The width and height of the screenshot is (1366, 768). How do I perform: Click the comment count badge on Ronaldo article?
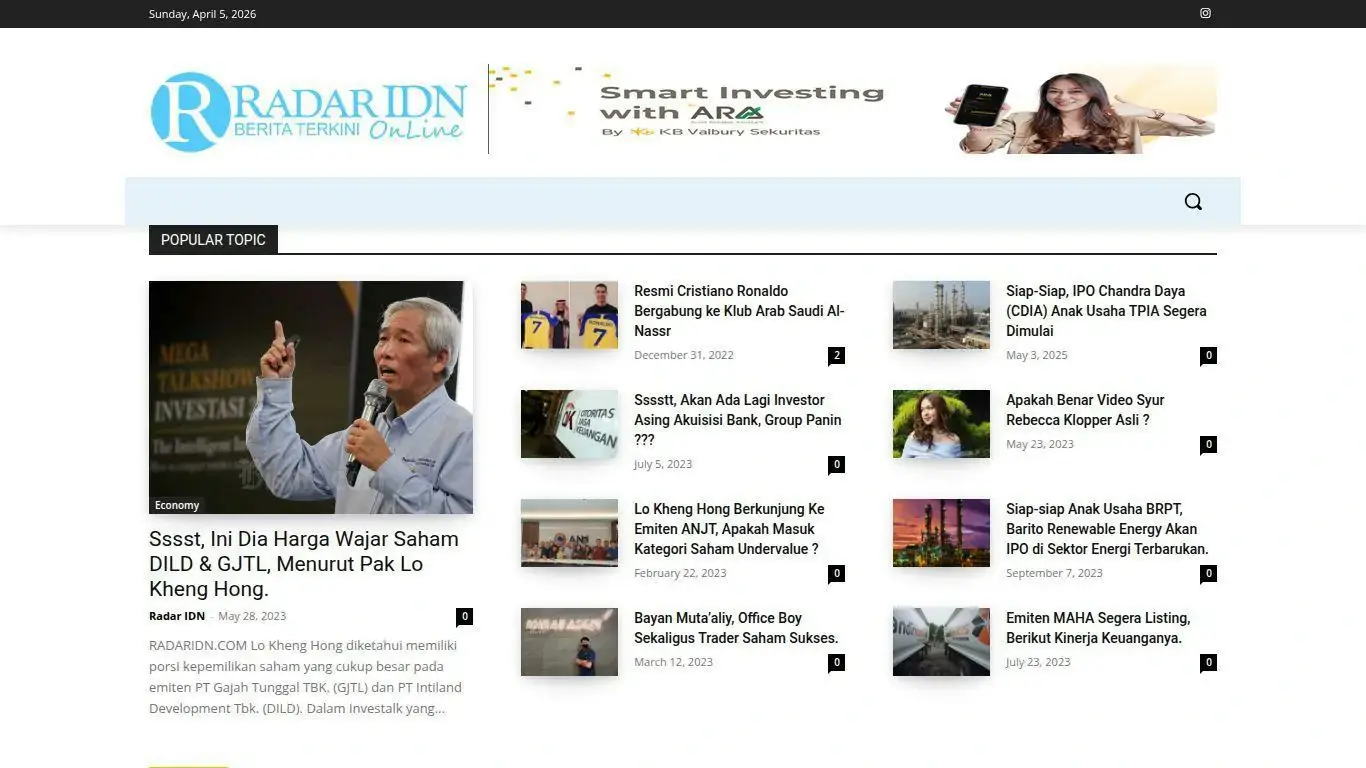point(836,355)
